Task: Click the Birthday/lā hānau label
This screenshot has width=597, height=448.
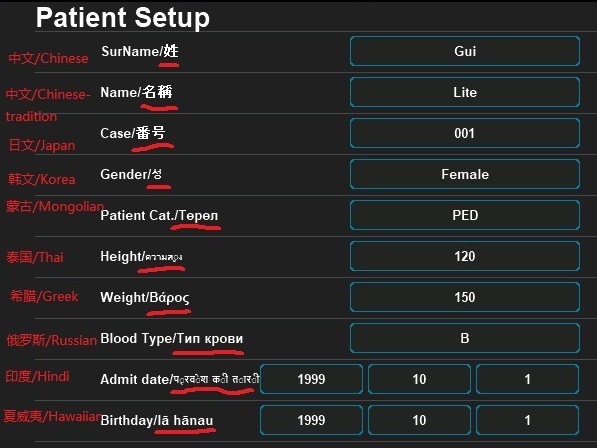Action: click(157, 420)
